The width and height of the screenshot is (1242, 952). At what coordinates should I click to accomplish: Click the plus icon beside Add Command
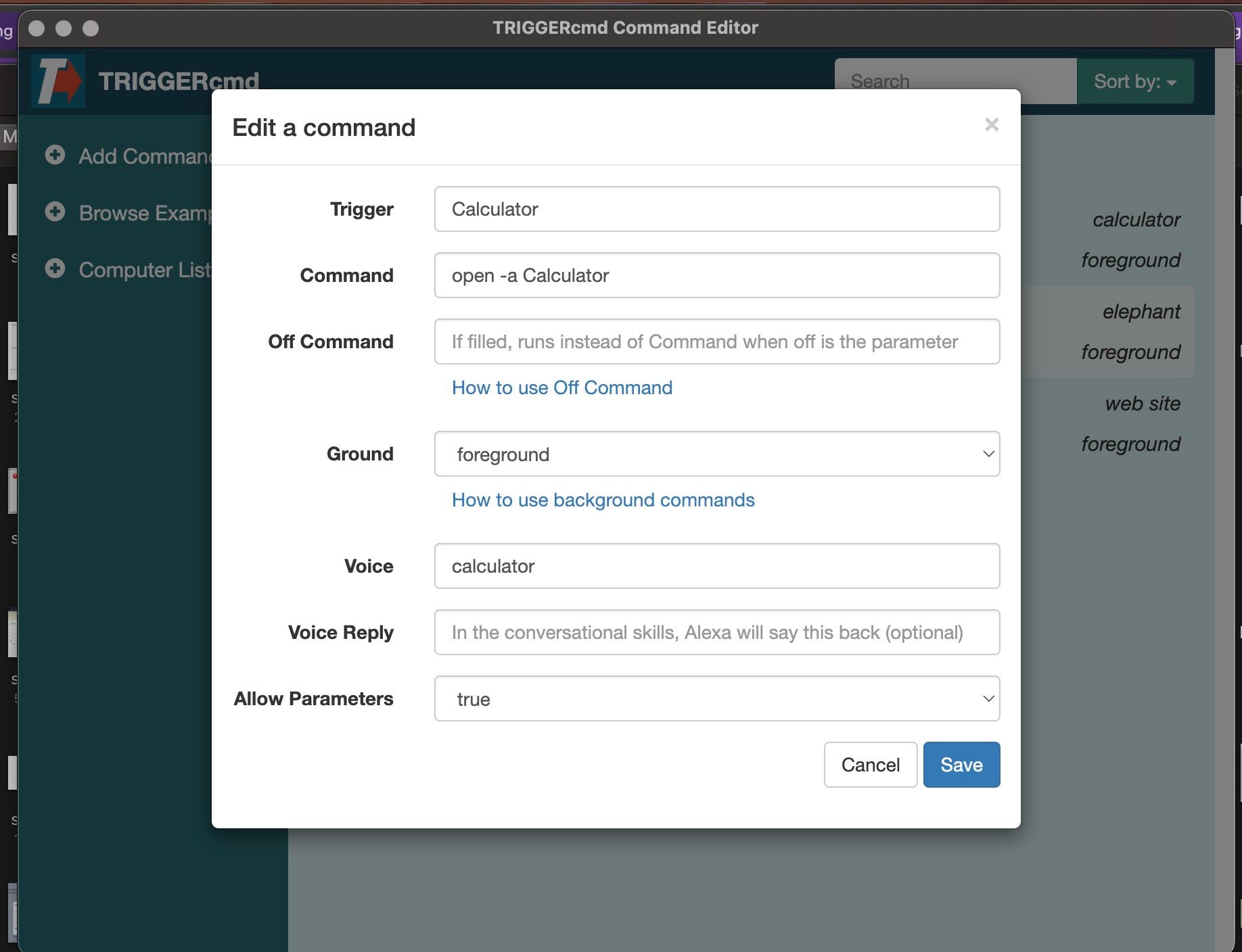pyautogui.click(x=55, y=155)
